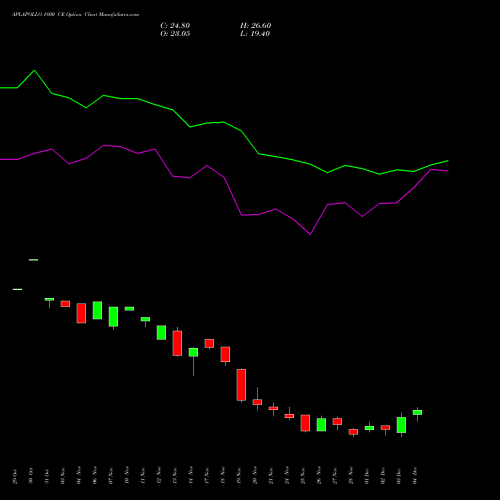The image size is (500, 500).
Task: Click the flat green dash for 30 Oct
Action: [x=33, y=260]
